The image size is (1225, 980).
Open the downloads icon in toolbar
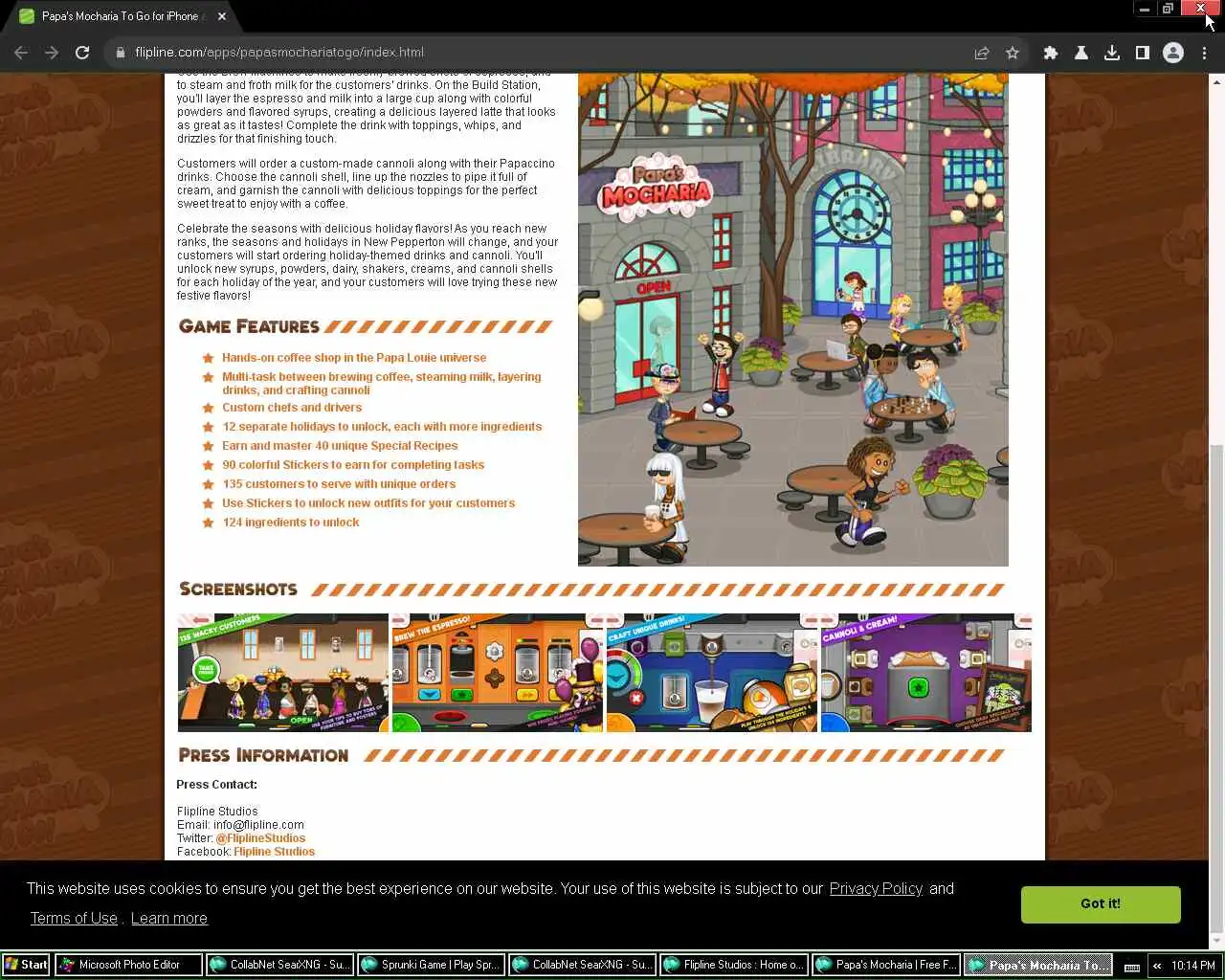point(1112,53)
